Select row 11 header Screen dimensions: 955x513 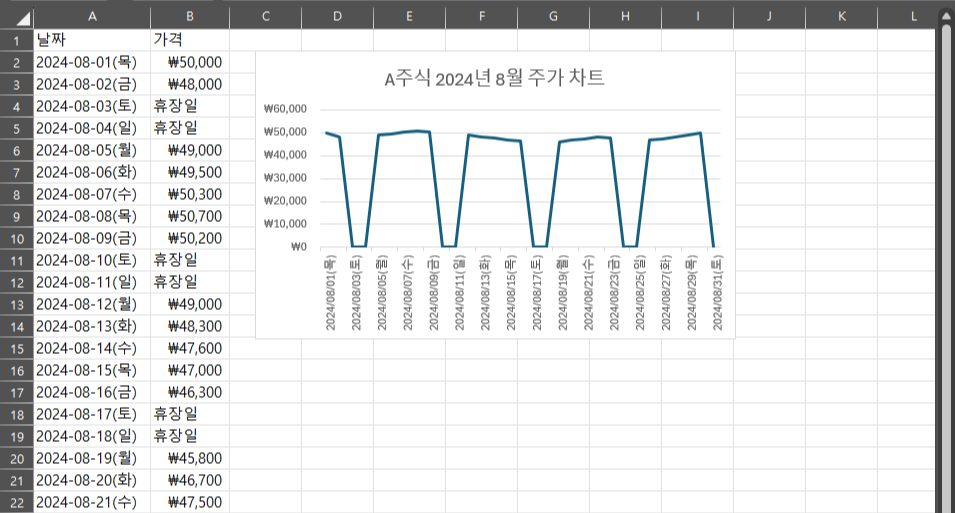point(16,261)
